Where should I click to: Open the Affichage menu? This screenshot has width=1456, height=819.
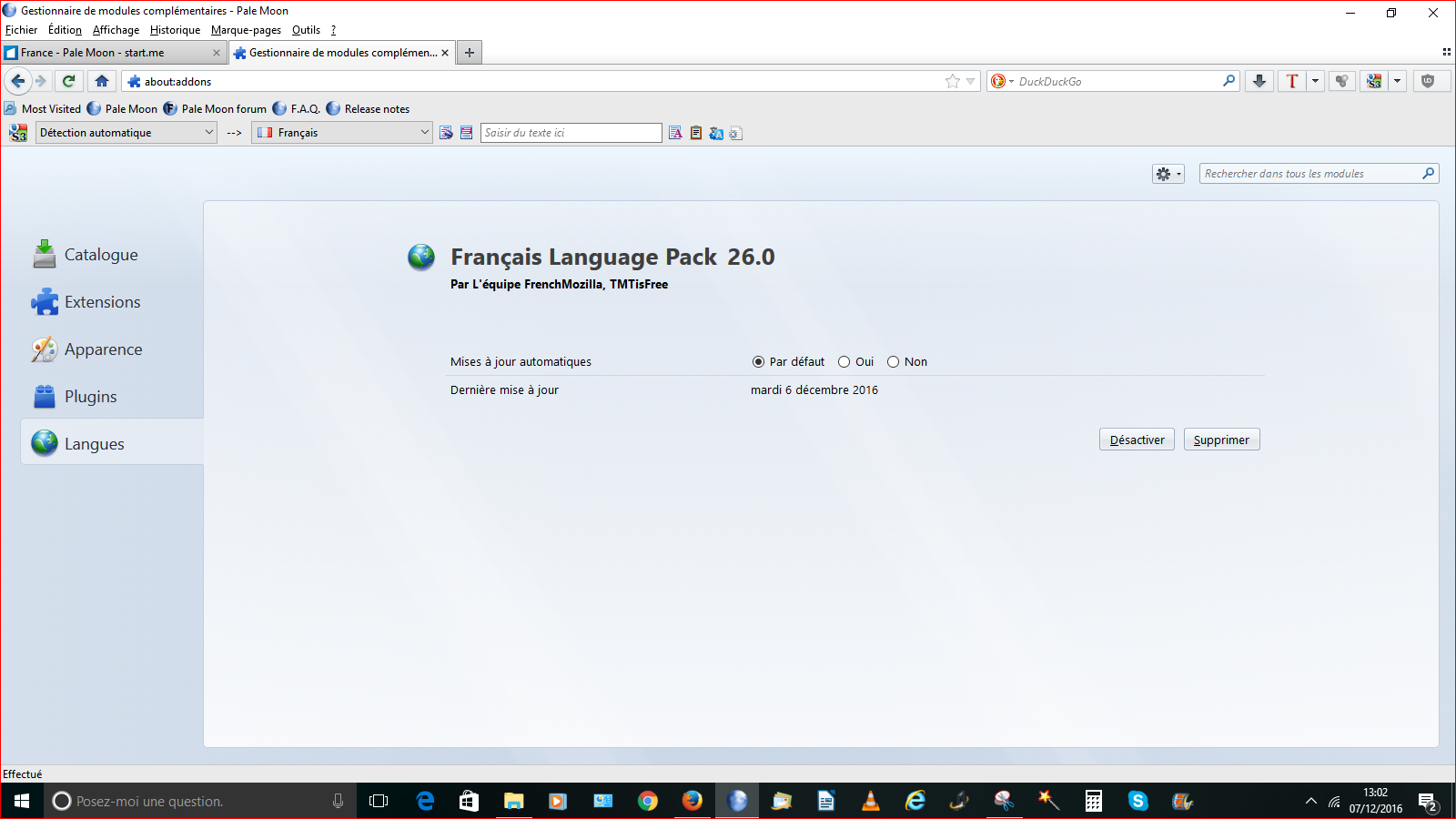116,30
